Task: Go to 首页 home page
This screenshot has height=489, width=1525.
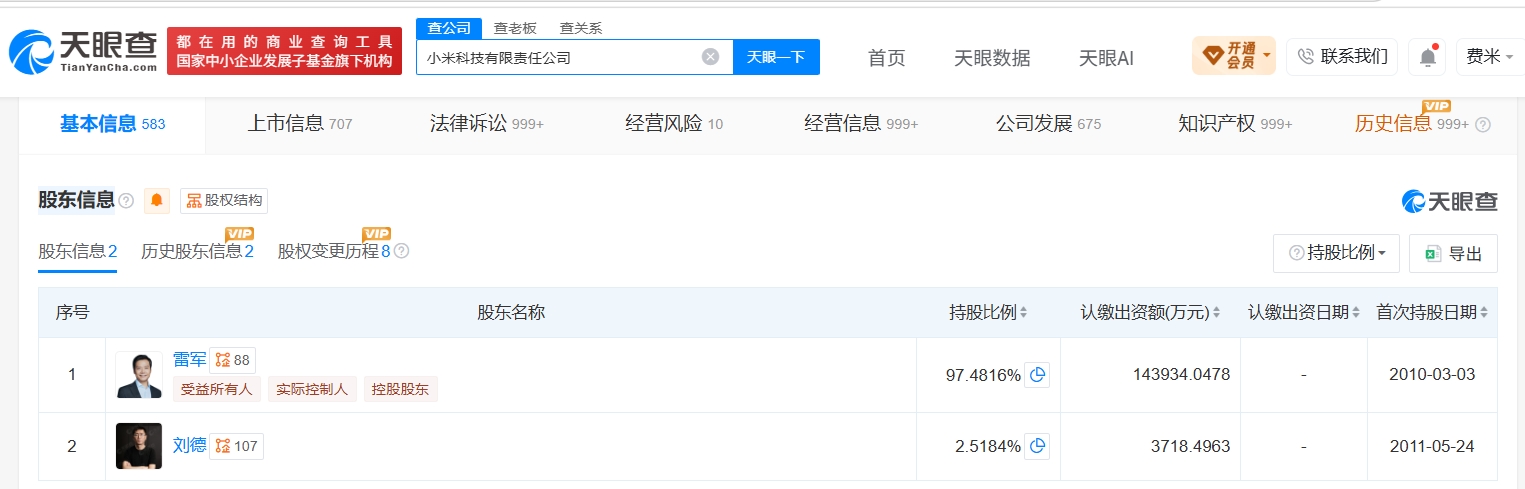Action: coord(887,58)
